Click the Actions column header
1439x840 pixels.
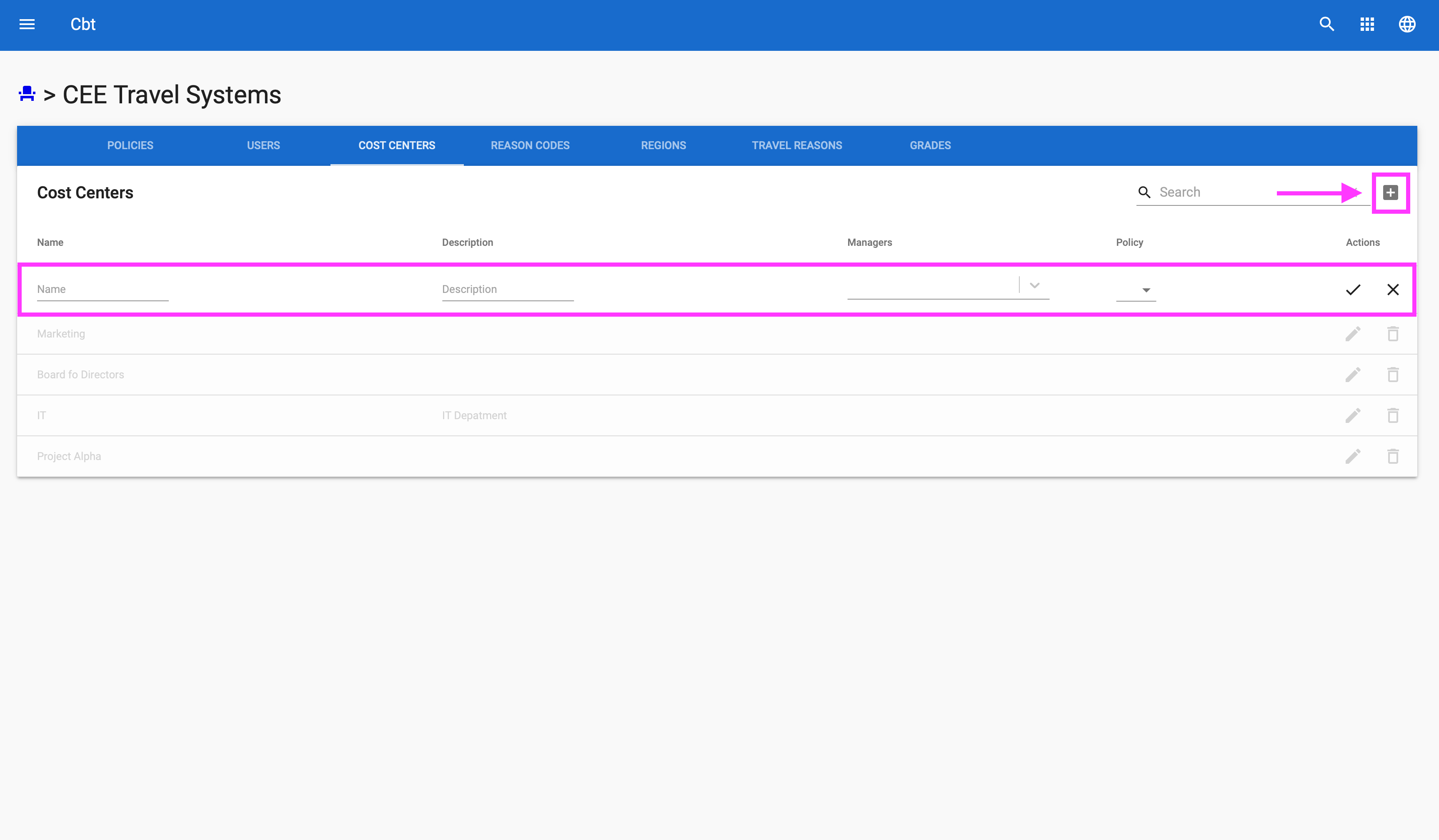point(1362,242)
